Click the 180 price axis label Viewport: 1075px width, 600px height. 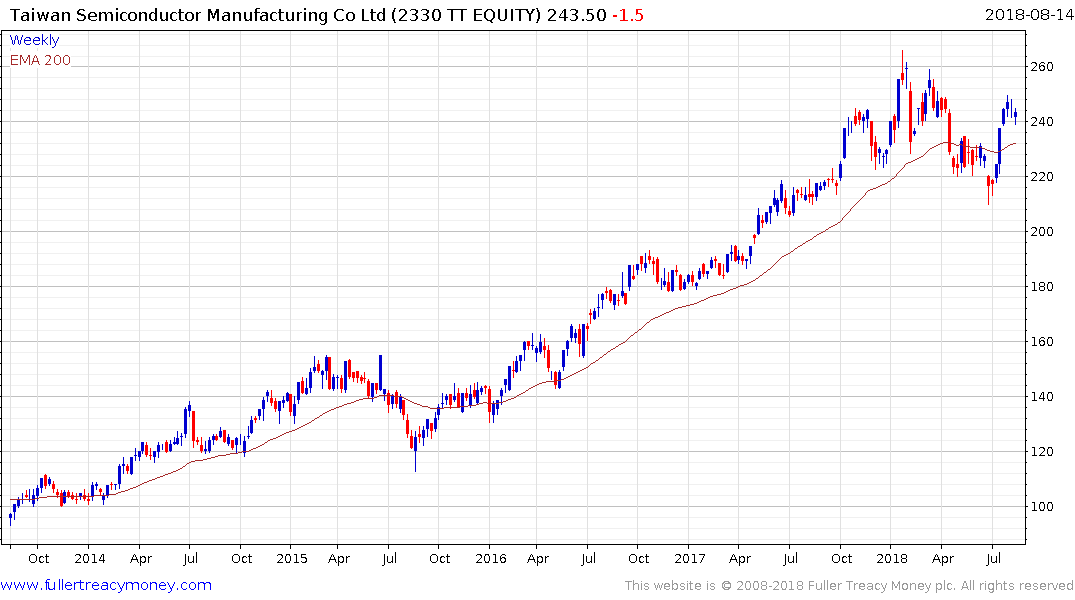1041,287
